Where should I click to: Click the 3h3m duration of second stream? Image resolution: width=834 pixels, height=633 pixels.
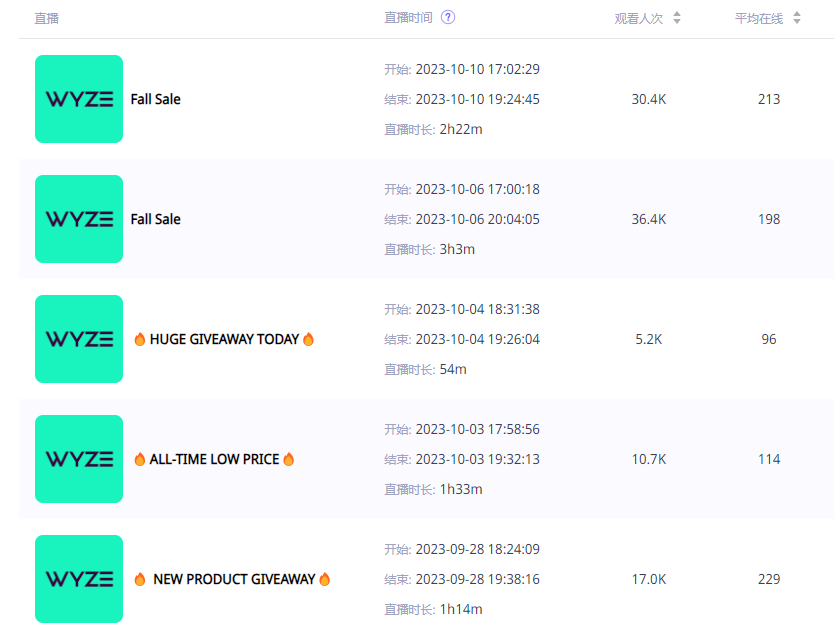click(x=457, y=249)
